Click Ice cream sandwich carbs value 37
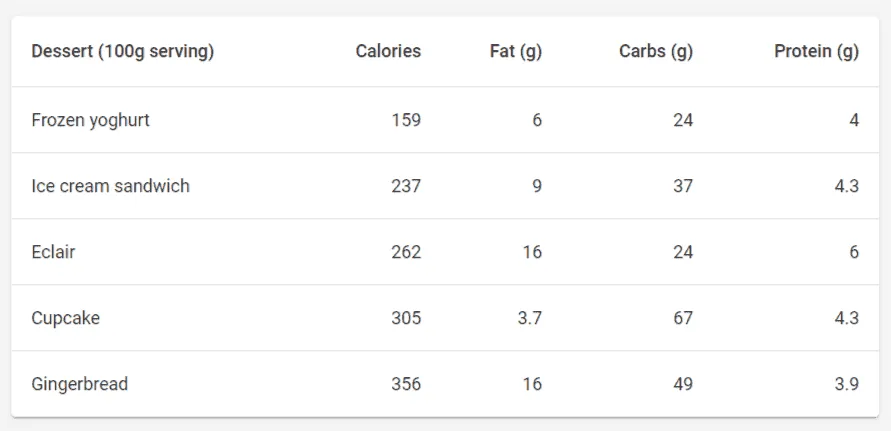The image size is (891, 431). pyautogui.click(x=683, y=186)
